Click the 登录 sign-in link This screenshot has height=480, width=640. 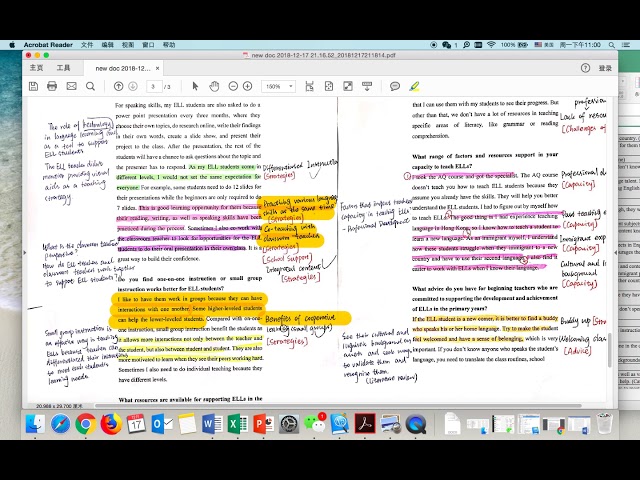click(605, 68)
